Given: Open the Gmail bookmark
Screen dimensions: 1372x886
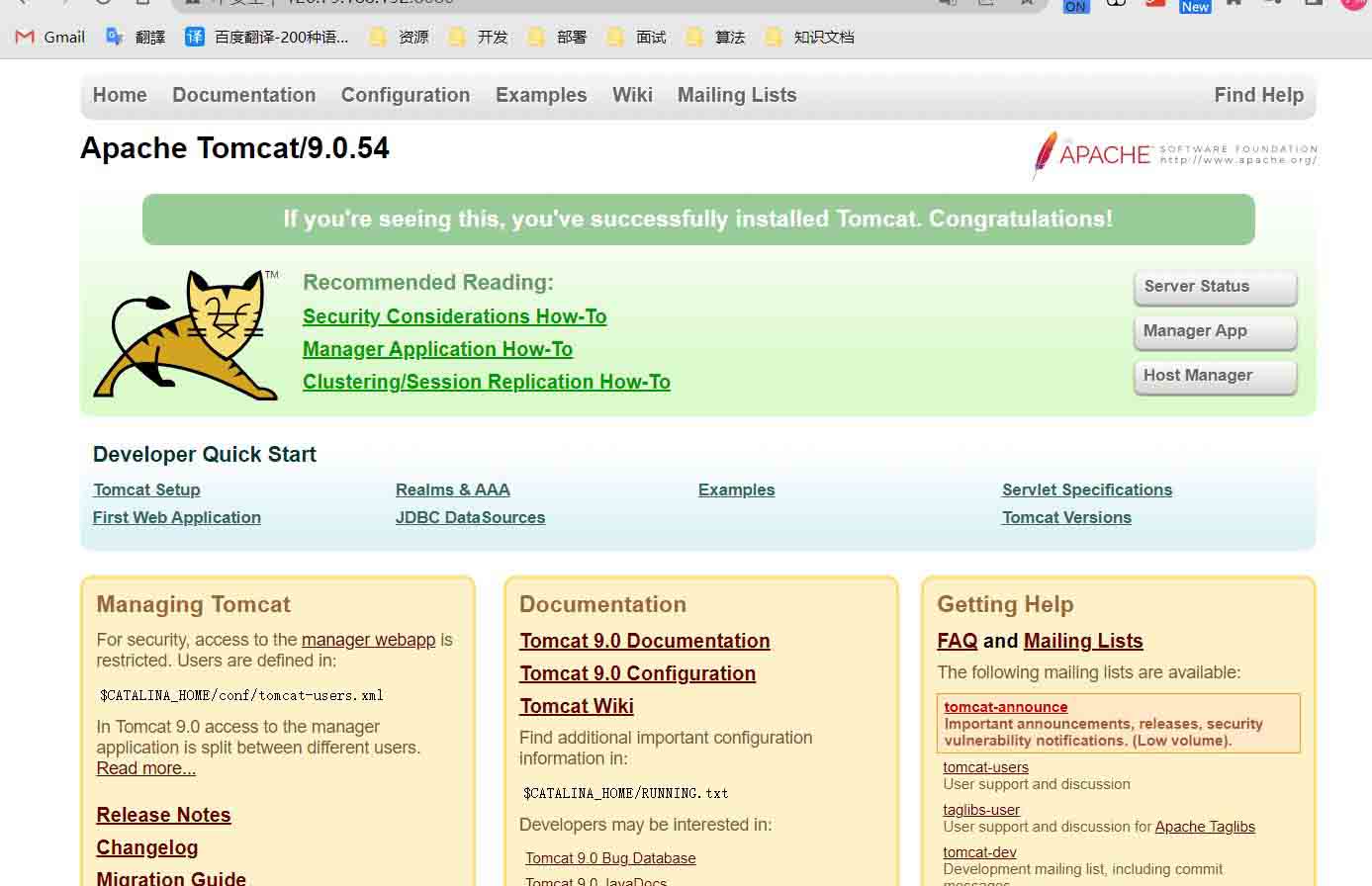Looking at the screenshot, I should tap(50, 37).
